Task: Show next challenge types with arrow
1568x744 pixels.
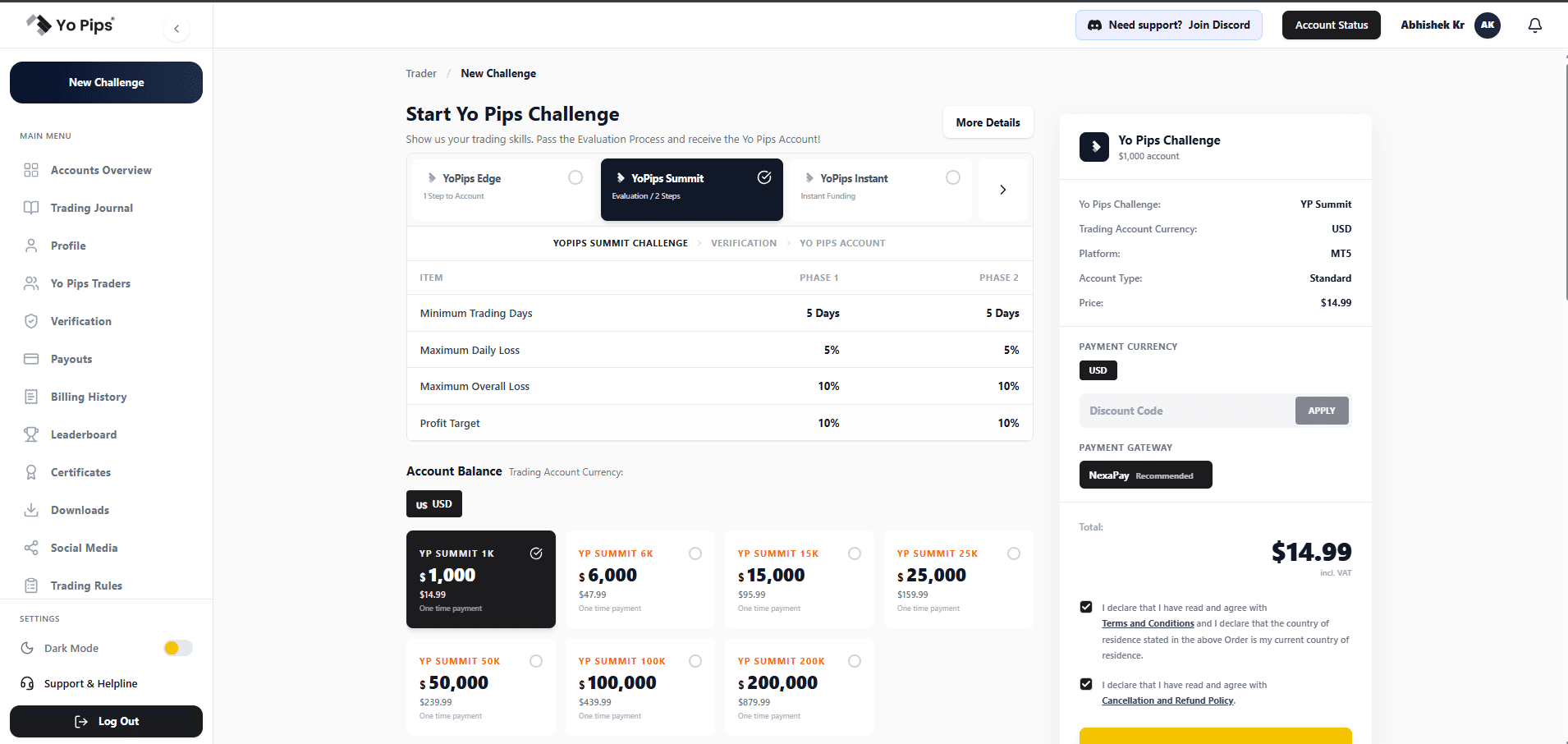Action: (x=1002, y=190)
